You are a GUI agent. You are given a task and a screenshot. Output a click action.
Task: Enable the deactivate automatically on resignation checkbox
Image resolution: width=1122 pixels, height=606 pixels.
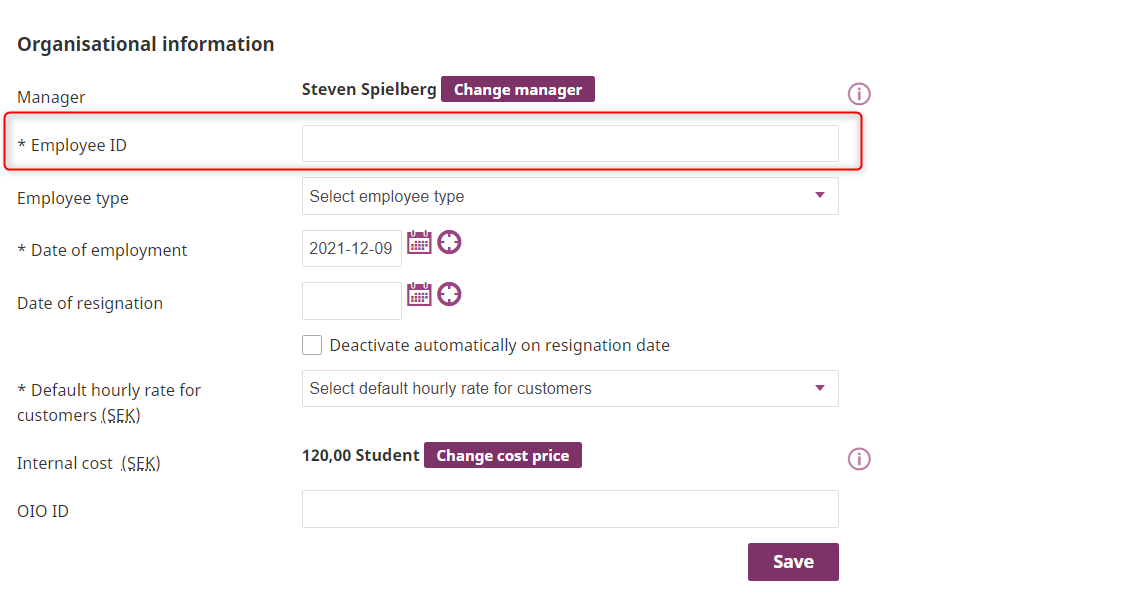(x=312, y=345)
